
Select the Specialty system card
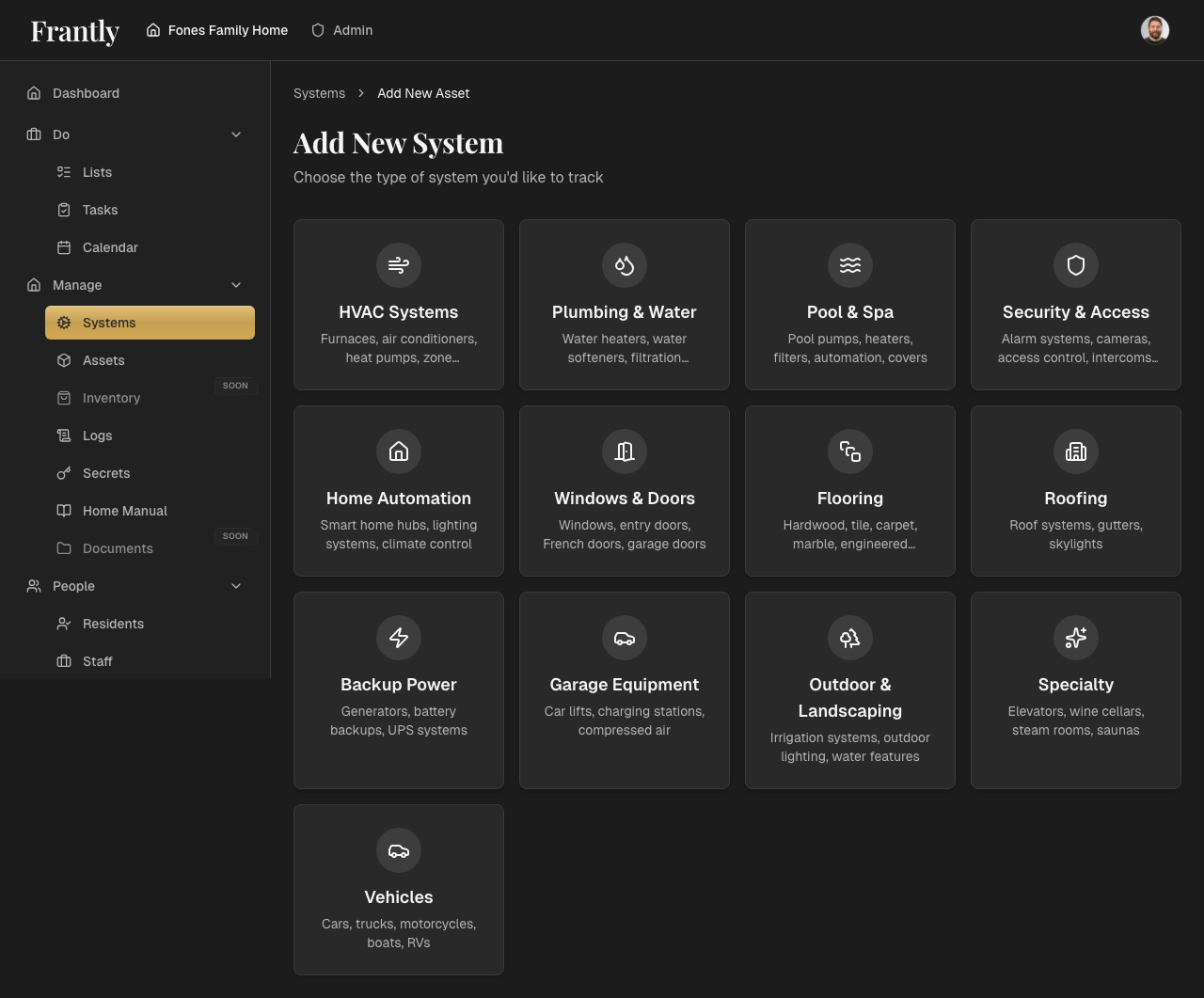tap(1075, 689)
